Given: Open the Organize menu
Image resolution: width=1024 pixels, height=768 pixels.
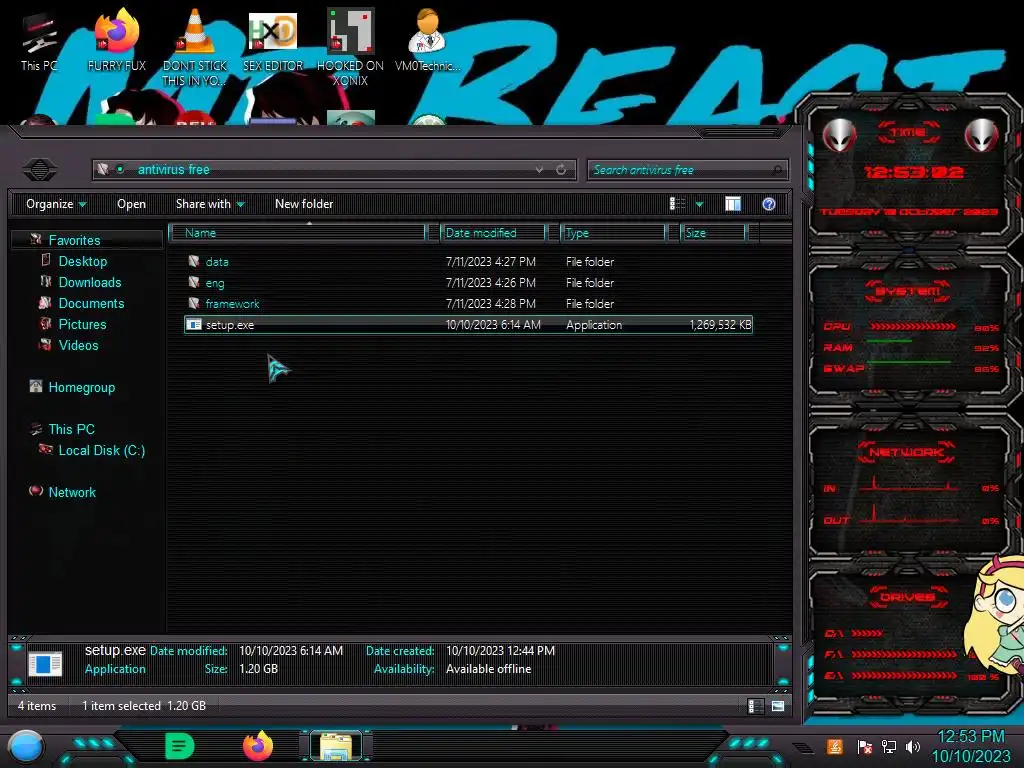Looking at the screenshot, I should click(x=56, y=204).
